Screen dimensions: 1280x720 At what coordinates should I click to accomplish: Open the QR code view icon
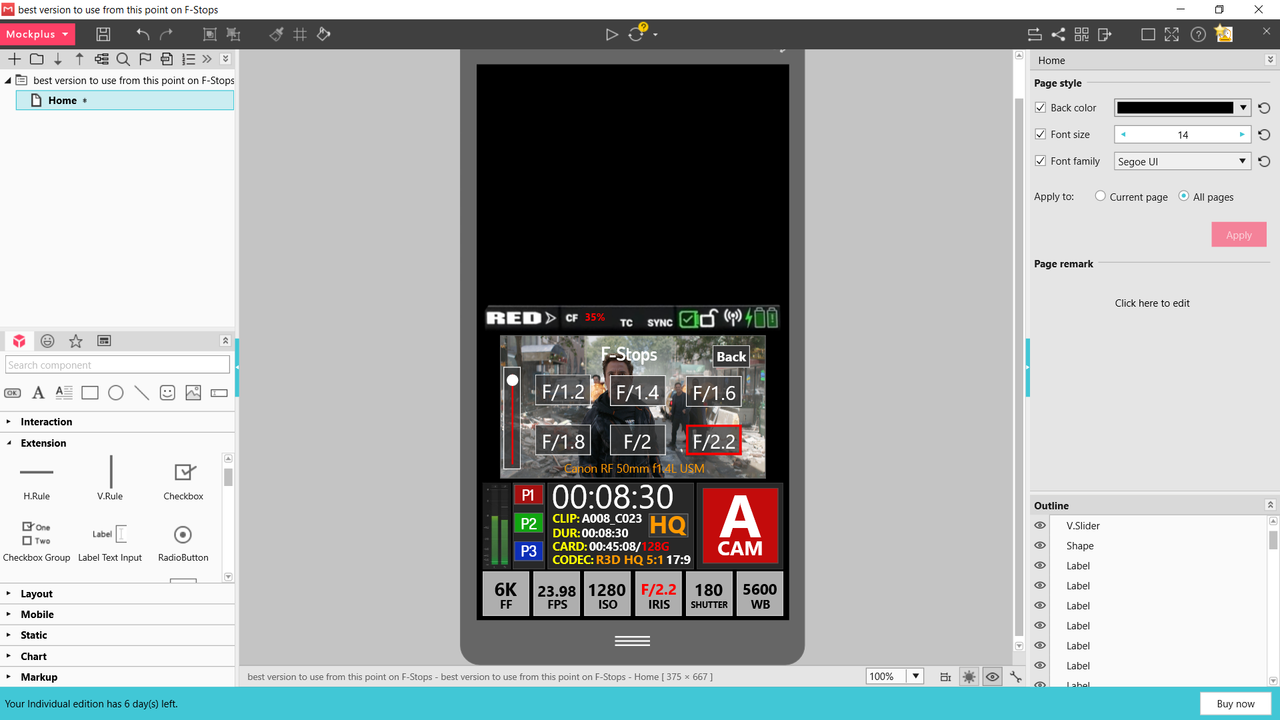coord(1081,34)
